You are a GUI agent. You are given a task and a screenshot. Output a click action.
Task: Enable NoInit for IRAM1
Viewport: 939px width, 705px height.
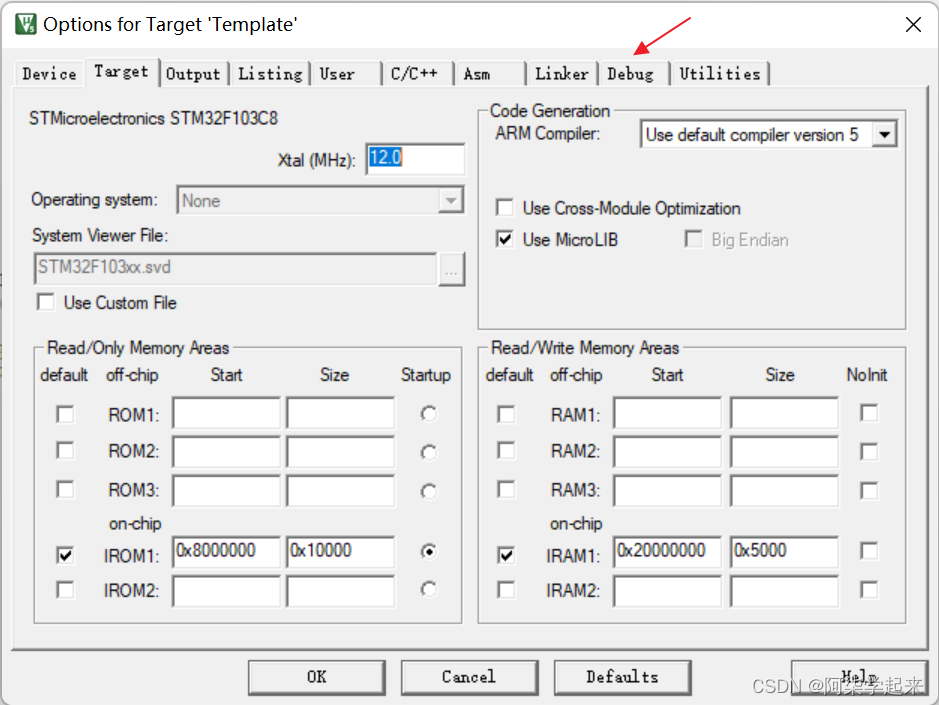869,550
